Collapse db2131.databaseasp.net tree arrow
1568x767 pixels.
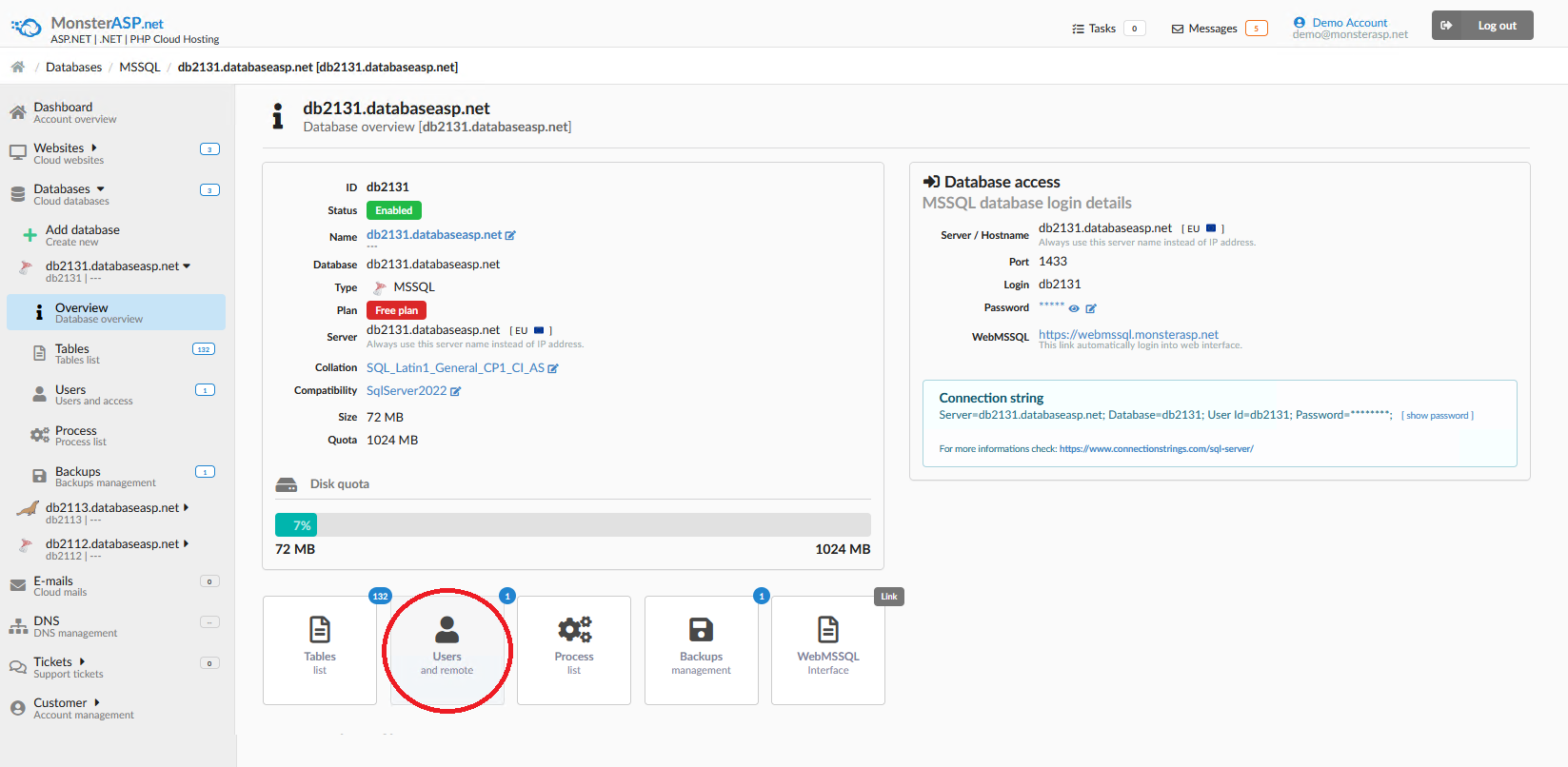coord(187,265)
